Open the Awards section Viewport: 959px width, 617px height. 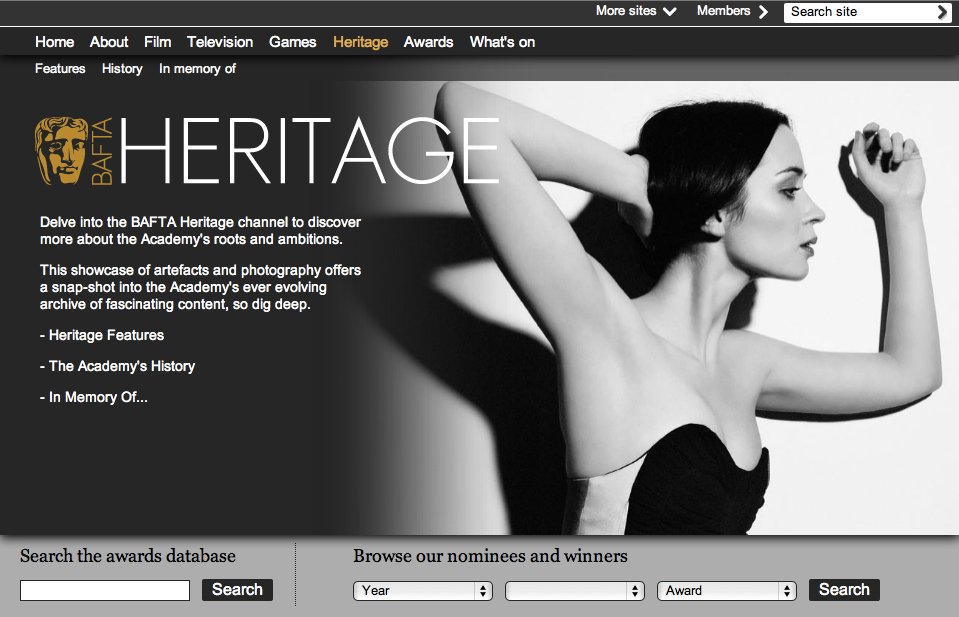pyautogui.click(x=428, y=42)
